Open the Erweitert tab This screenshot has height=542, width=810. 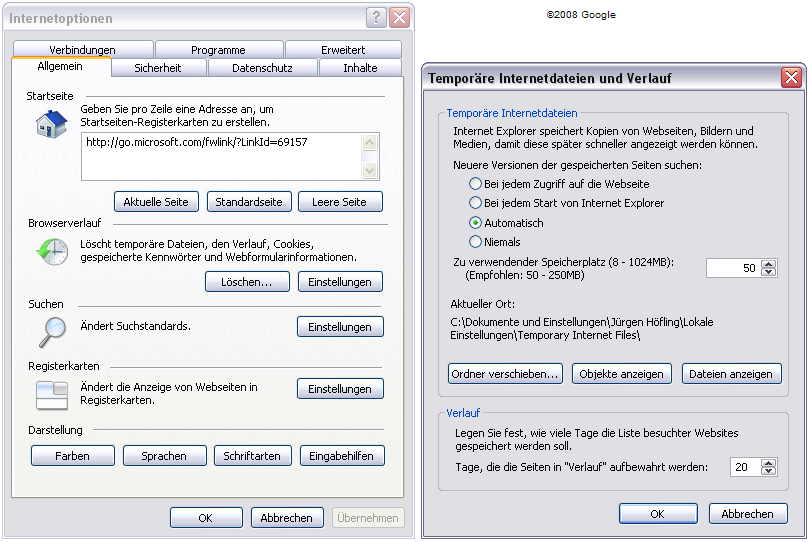tap(343, 50)
